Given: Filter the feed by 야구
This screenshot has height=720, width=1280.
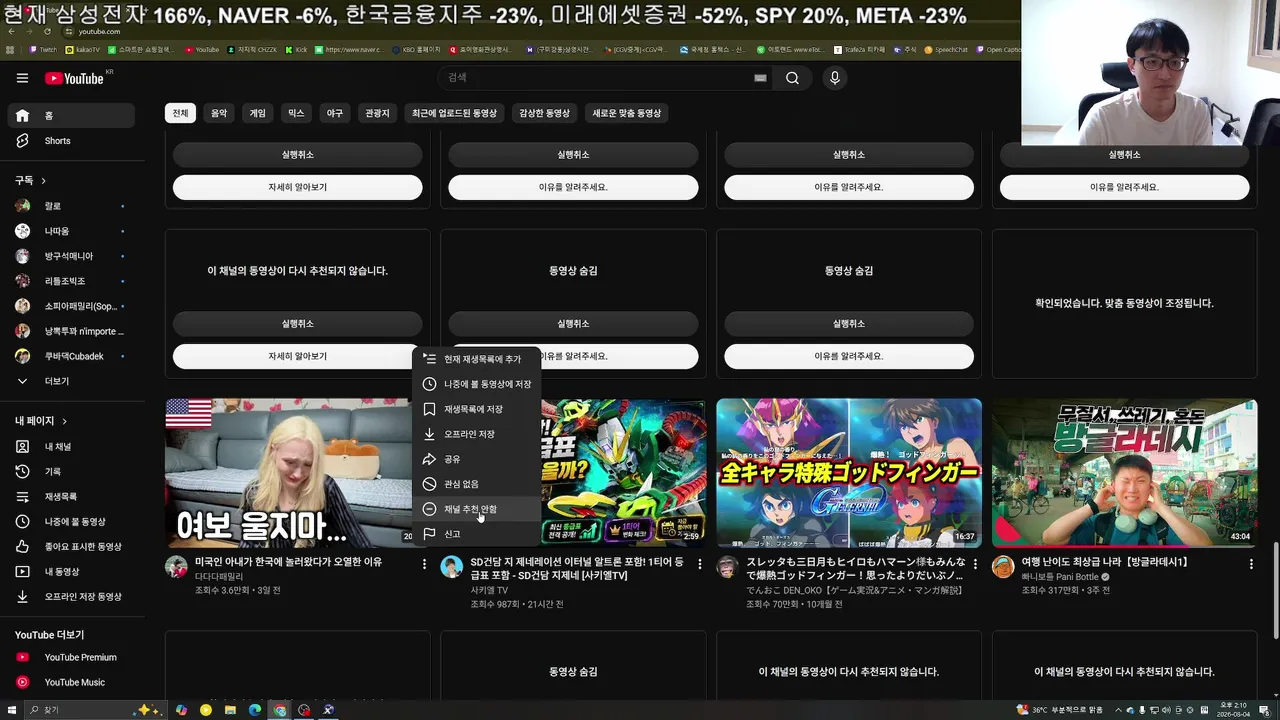Looking at the screenshot, I should (x=335, y=113).
